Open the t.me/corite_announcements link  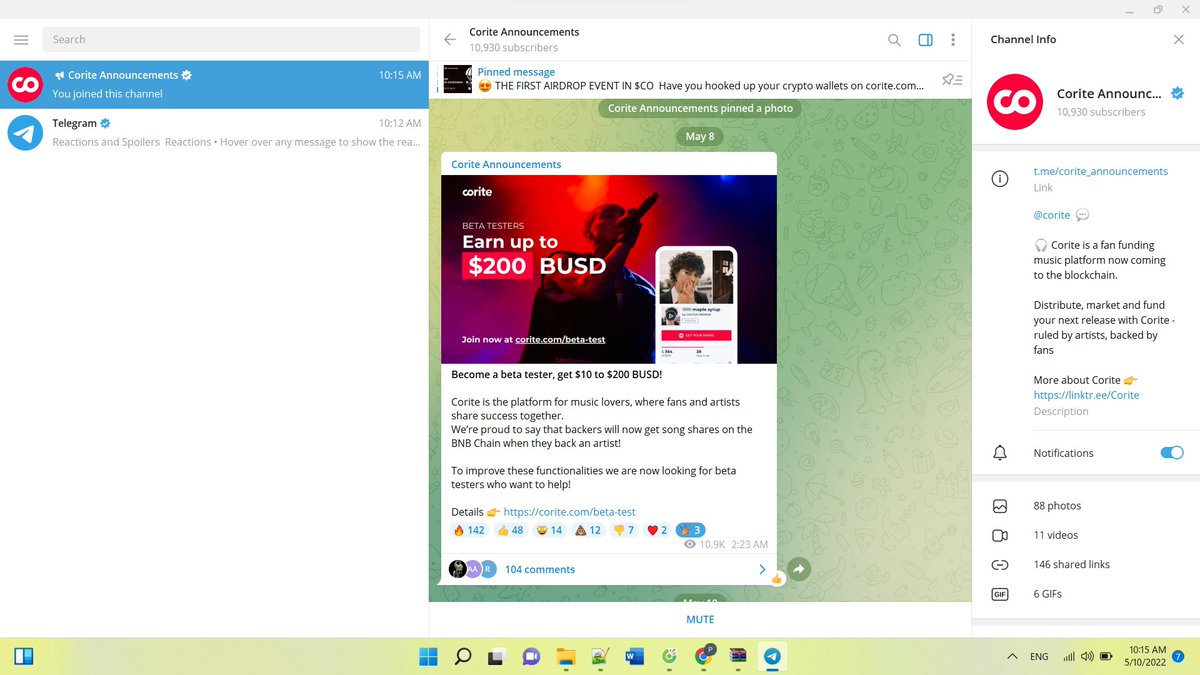[x=1100, y=171]
